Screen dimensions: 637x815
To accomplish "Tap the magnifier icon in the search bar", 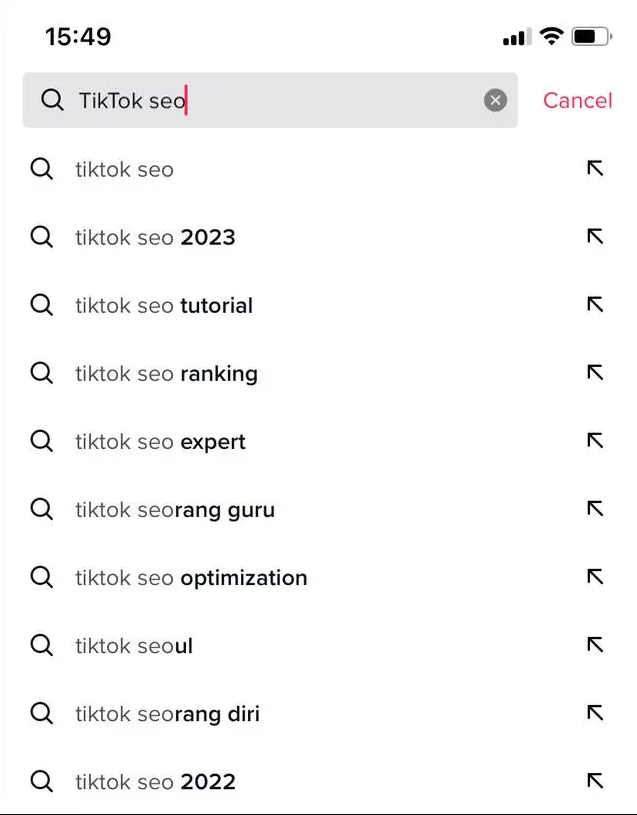I will 52,100.
